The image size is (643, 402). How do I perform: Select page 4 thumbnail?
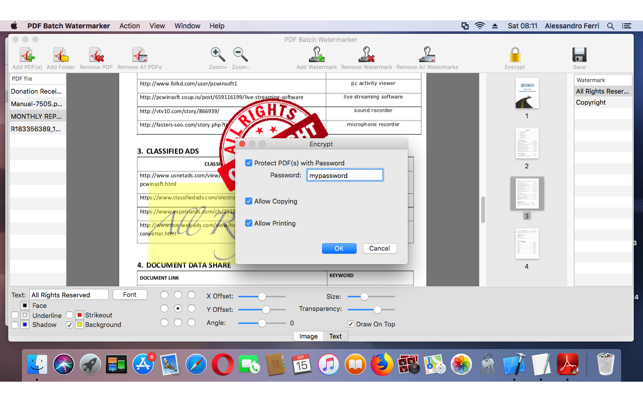[x=527, y=244]
